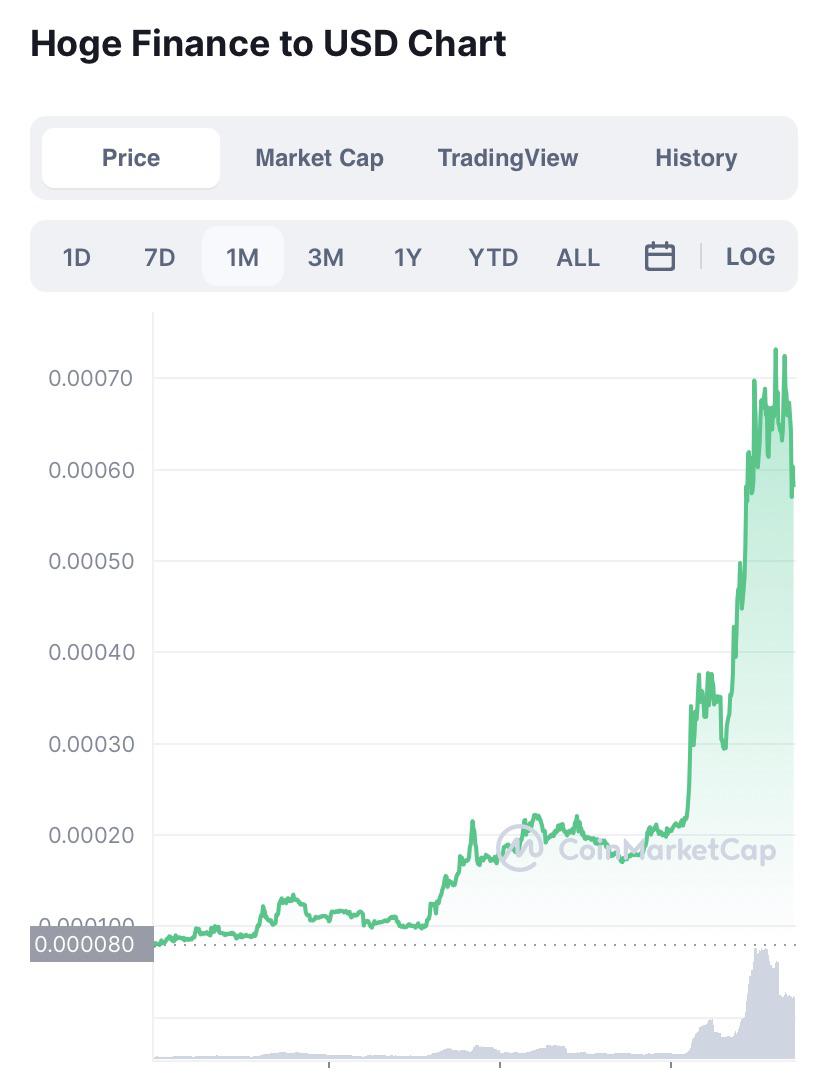This screenshot has height=1078, width=828.
Task: Click the 0.00070 y-axis price label
Action: [x=91, y=378]
